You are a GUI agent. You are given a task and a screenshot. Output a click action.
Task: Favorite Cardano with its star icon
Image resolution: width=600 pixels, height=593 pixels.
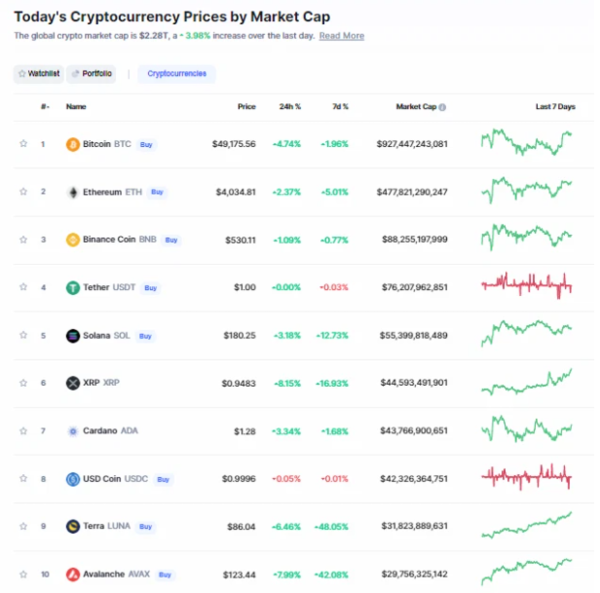pos(23,431)
